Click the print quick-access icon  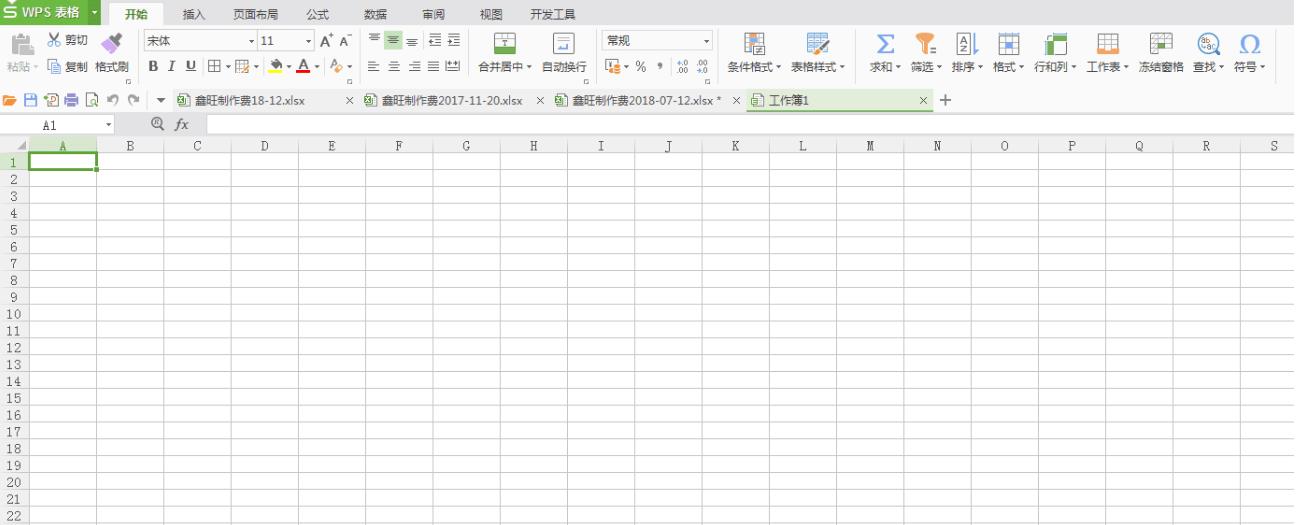pos(71,100)
